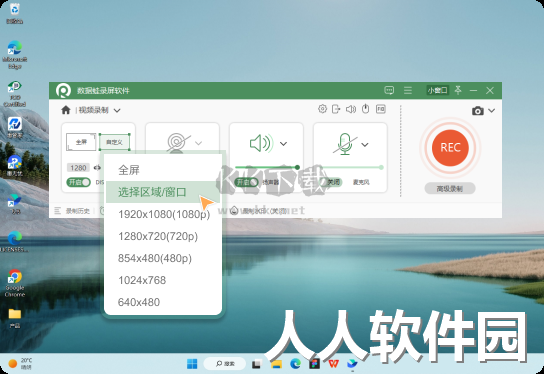
Task: Expand the screenshot camera dropdown arrow
Action: coord(492,111)
